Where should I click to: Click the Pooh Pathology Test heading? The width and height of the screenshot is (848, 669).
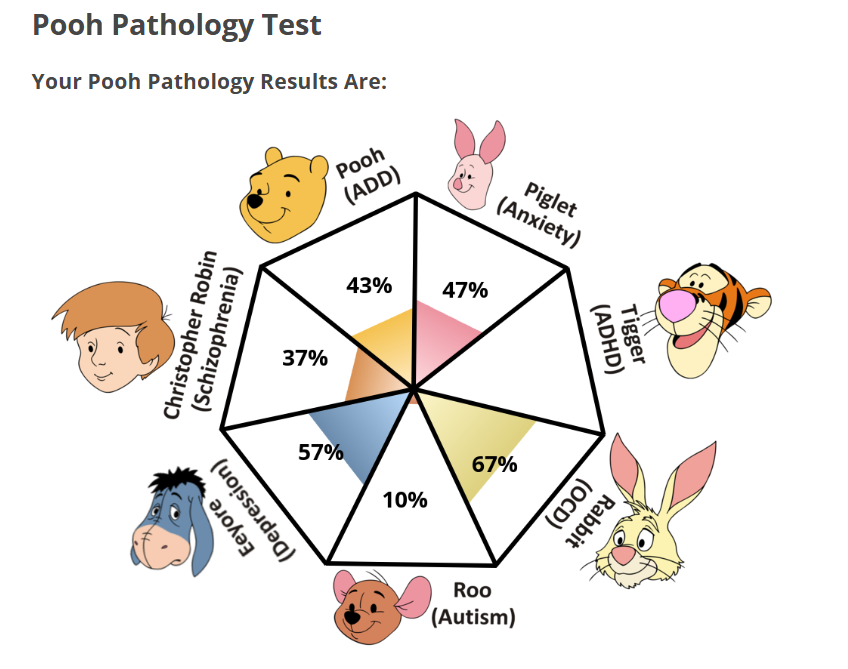[x=177, y=25]
